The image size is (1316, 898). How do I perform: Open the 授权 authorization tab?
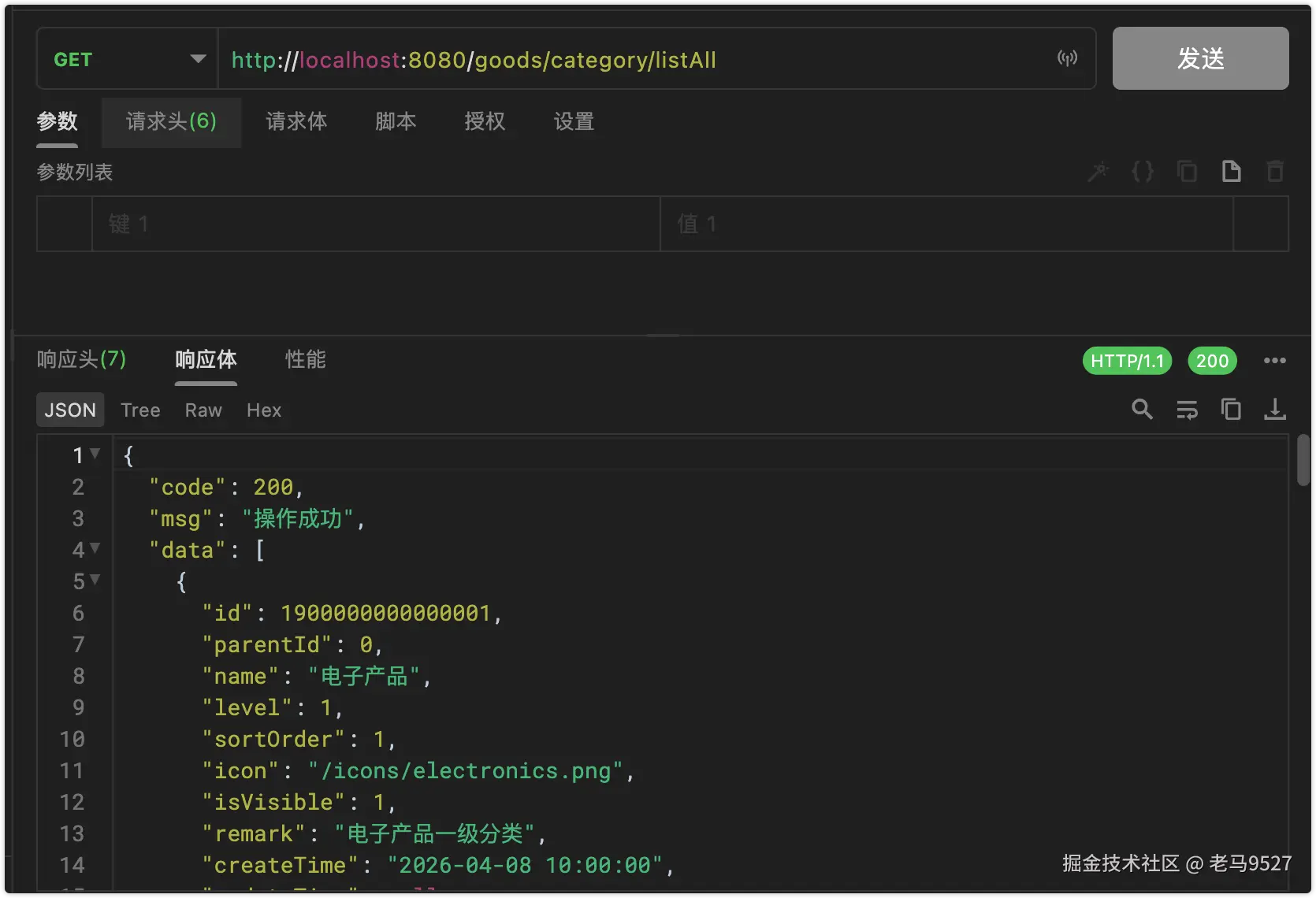coord(485,121)
